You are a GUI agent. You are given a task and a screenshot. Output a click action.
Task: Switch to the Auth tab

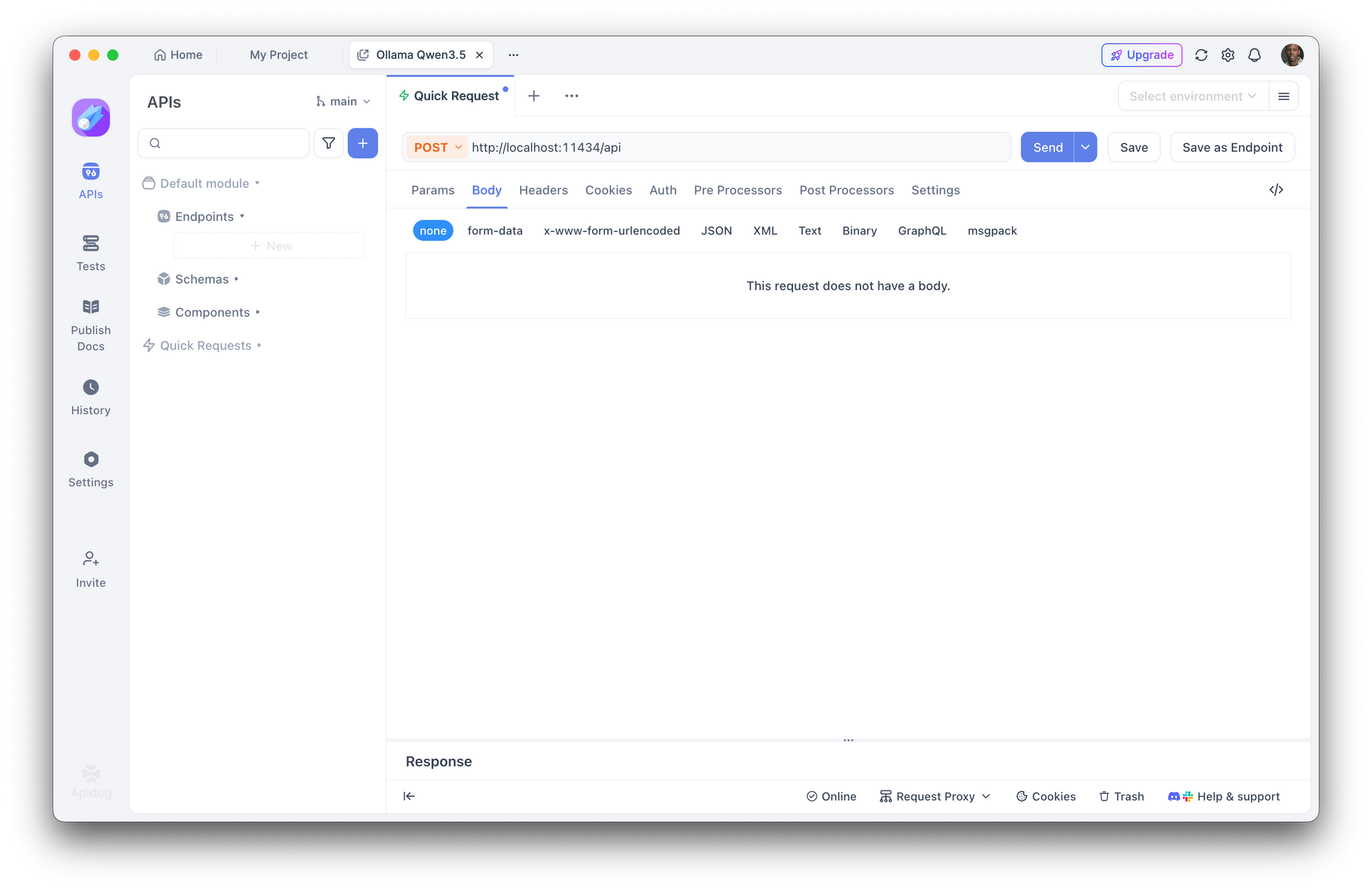[663, 190]
